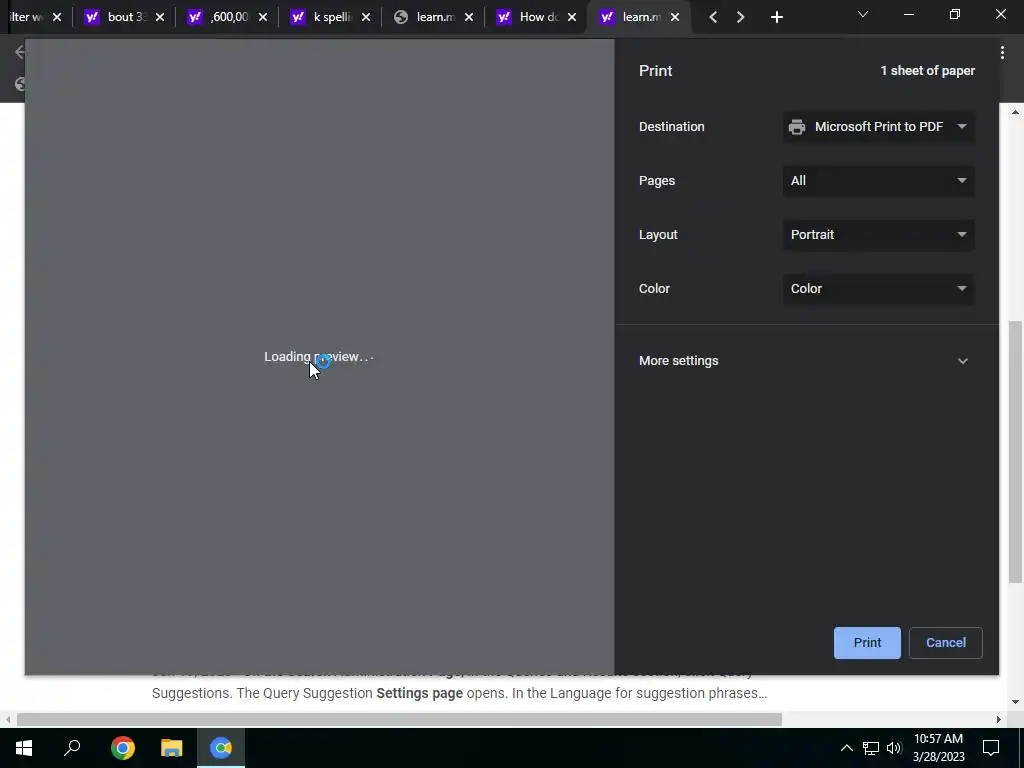1024x768 pixels.
Task: Open the Pages dropdown set to All
Action: [878, 181]
